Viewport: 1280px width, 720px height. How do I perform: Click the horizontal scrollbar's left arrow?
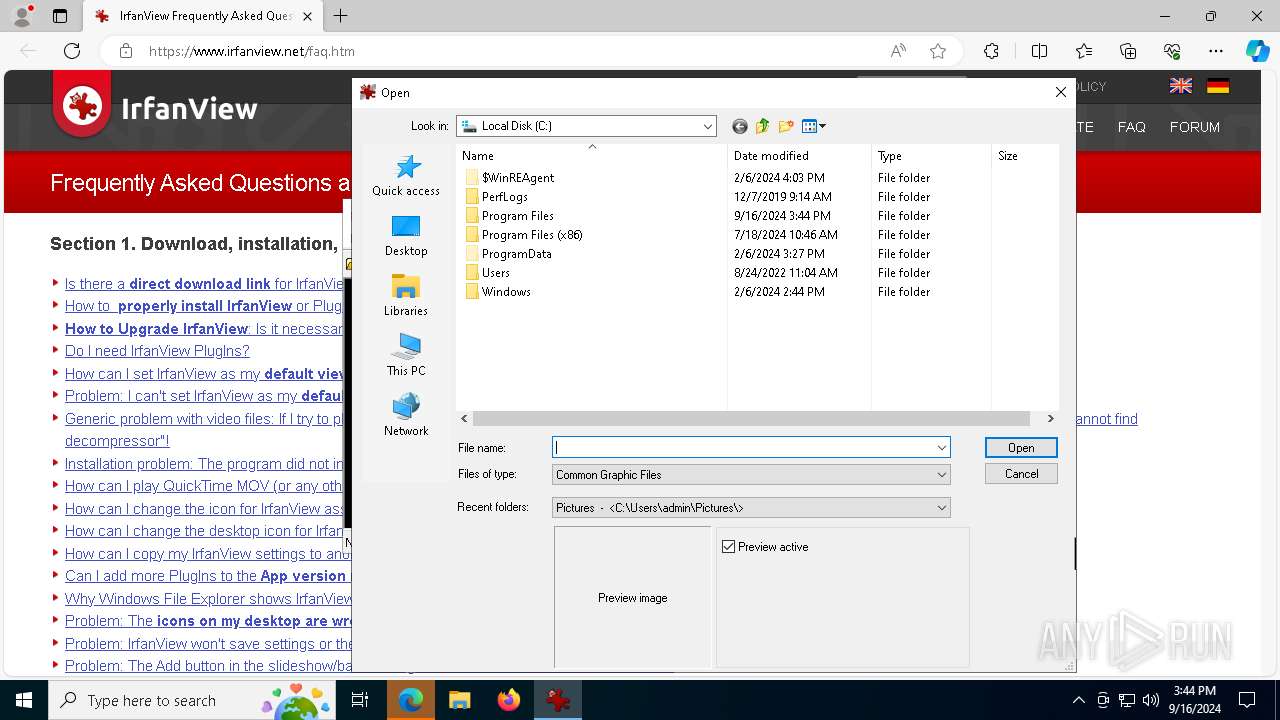click(x=464, y=419)
